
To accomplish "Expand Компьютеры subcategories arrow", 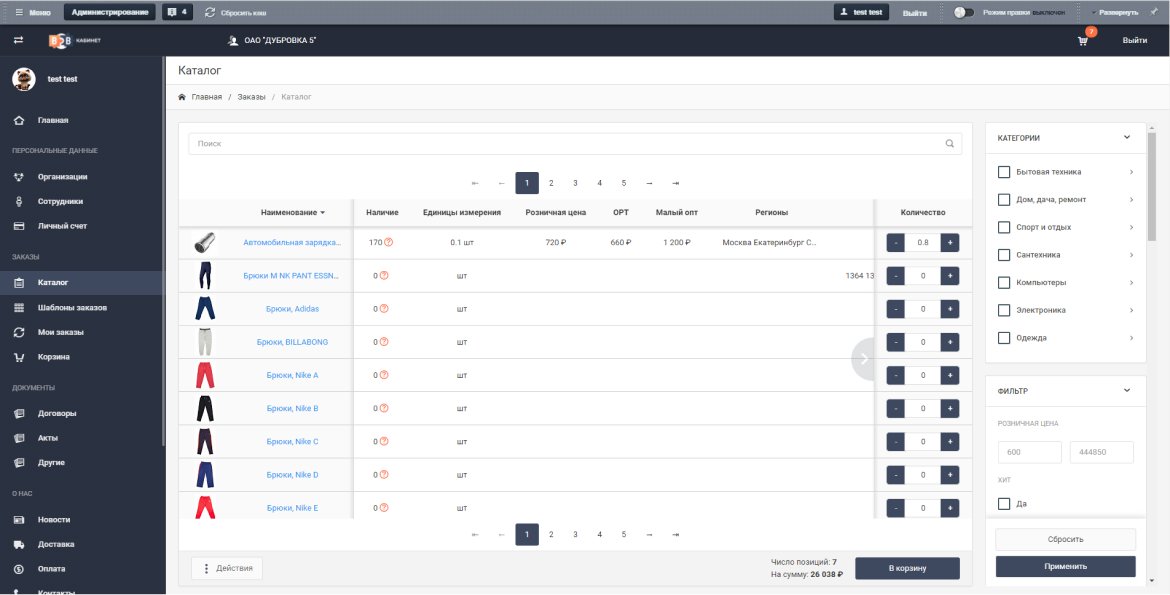I will click(x=1131, y=282).
